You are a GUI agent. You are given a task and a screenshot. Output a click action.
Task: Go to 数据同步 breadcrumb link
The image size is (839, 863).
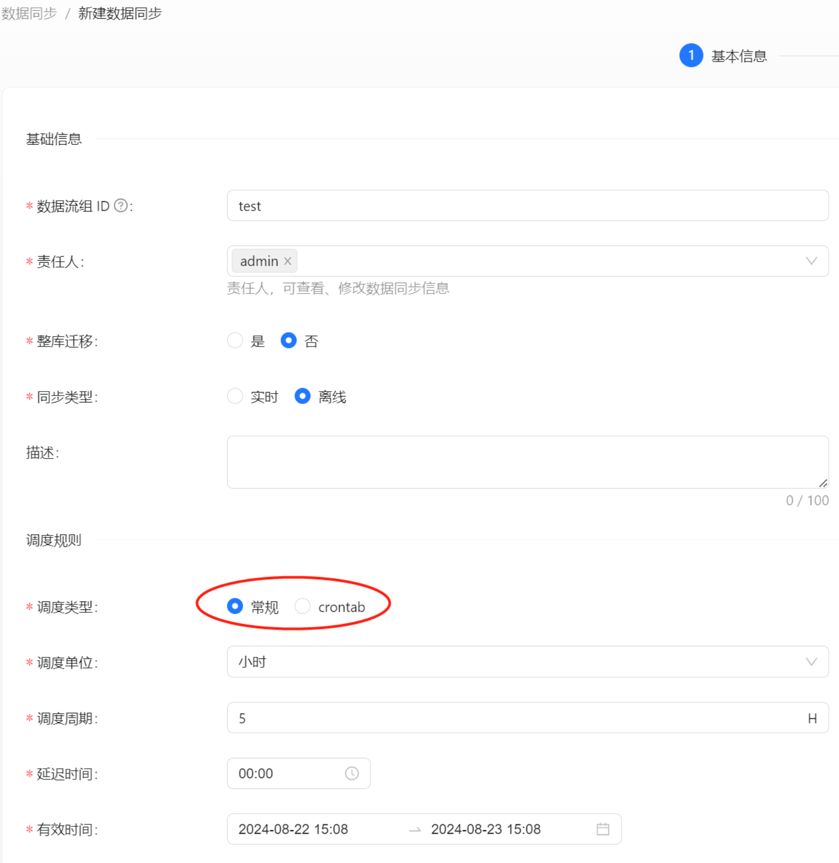(x=29, y=13)
